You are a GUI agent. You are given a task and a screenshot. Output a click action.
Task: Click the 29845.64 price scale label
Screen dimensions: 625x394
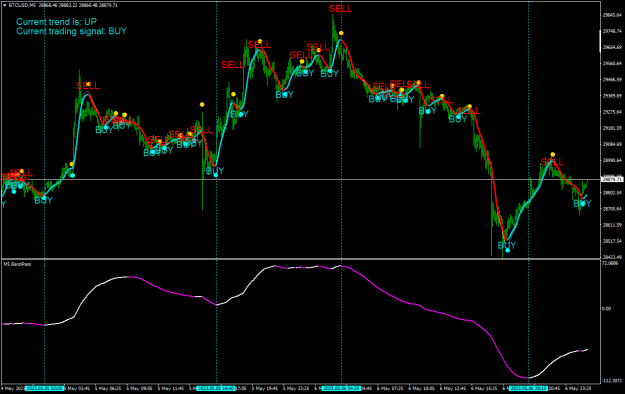click(612, 15)
